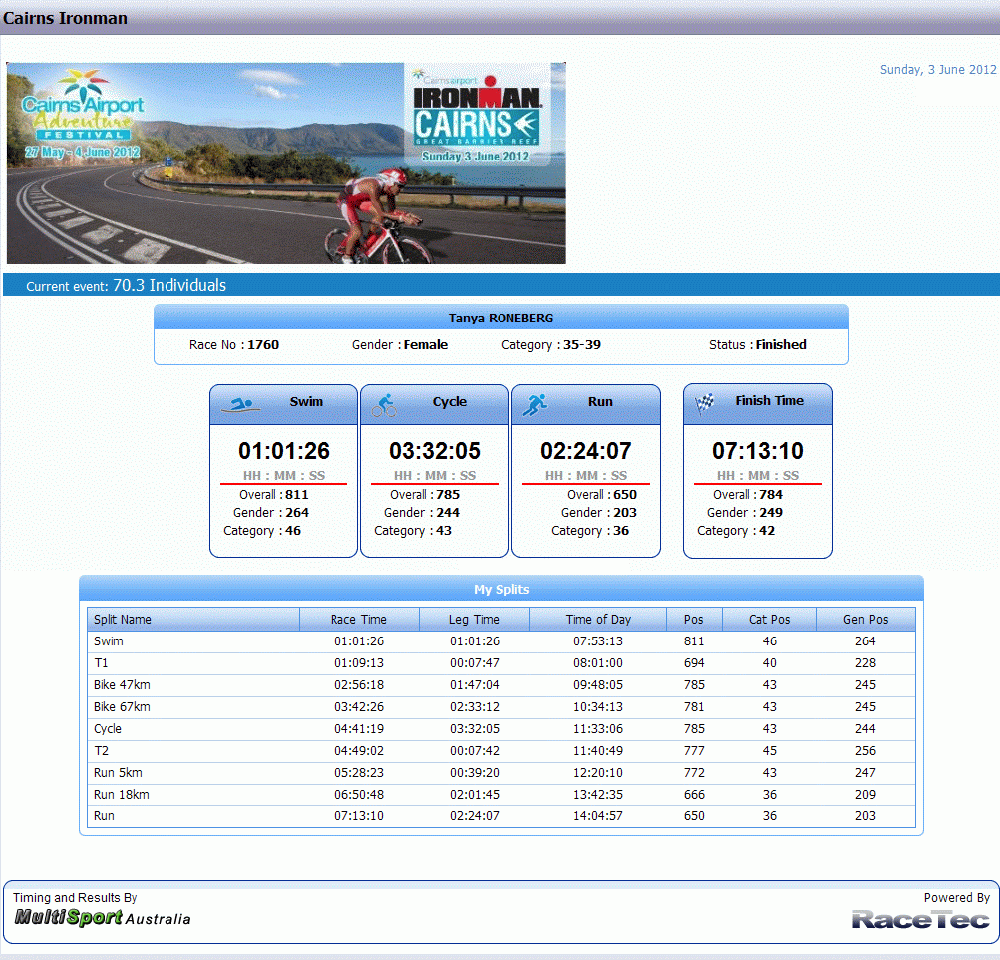Screen dimensions: 1000x960
Task: Click time of day 14:04:57 in Run row
Action: click(598, 815)
